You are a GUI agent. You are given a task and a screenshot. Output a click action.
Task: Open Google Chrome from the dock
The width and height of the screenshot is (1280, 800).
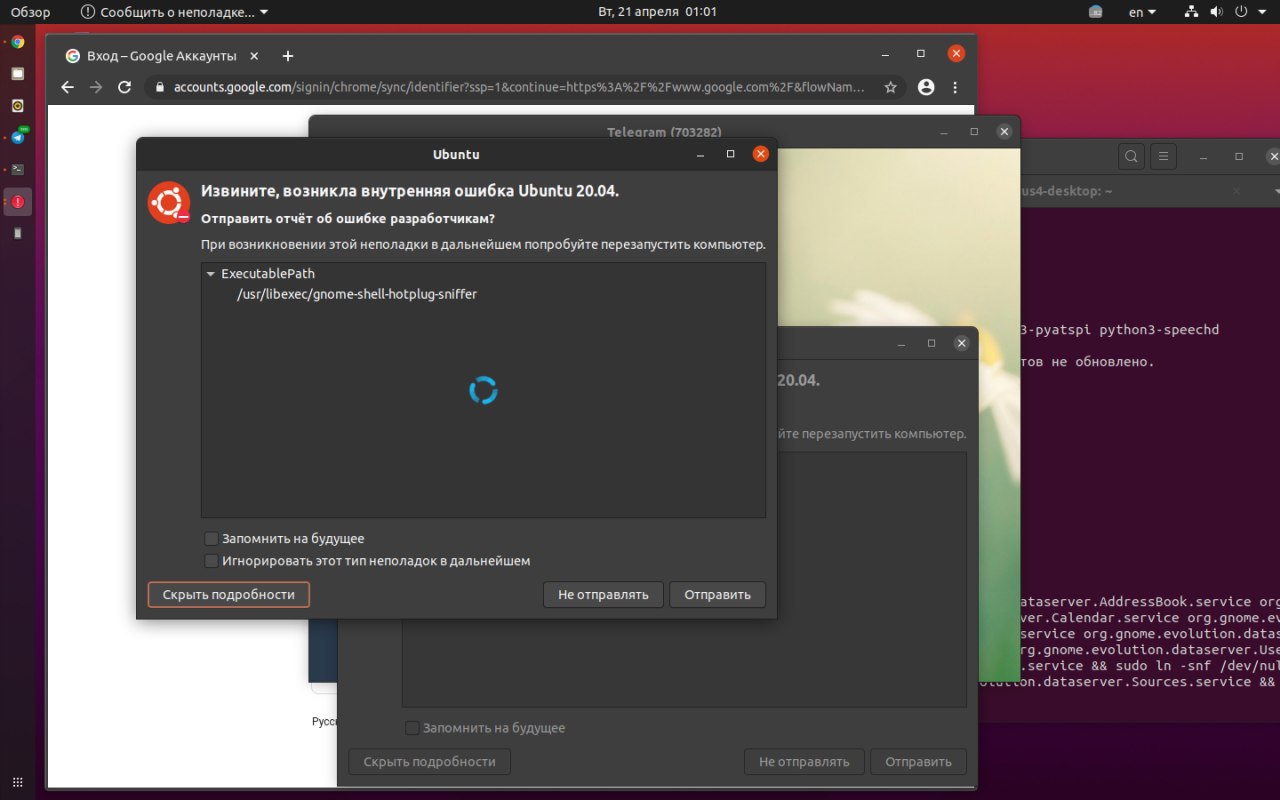pos(17,42)
